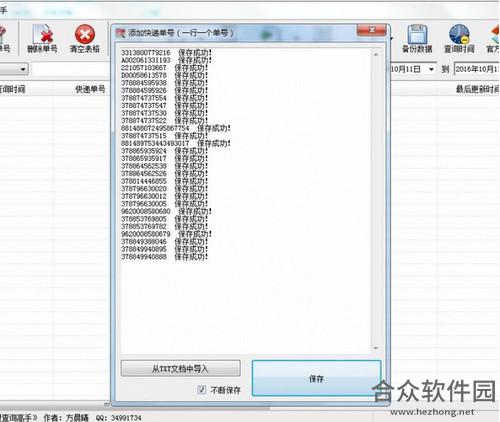The image size is (500, 422).
Task: Click the line starting with D00058613578
Action: [164, 75]
